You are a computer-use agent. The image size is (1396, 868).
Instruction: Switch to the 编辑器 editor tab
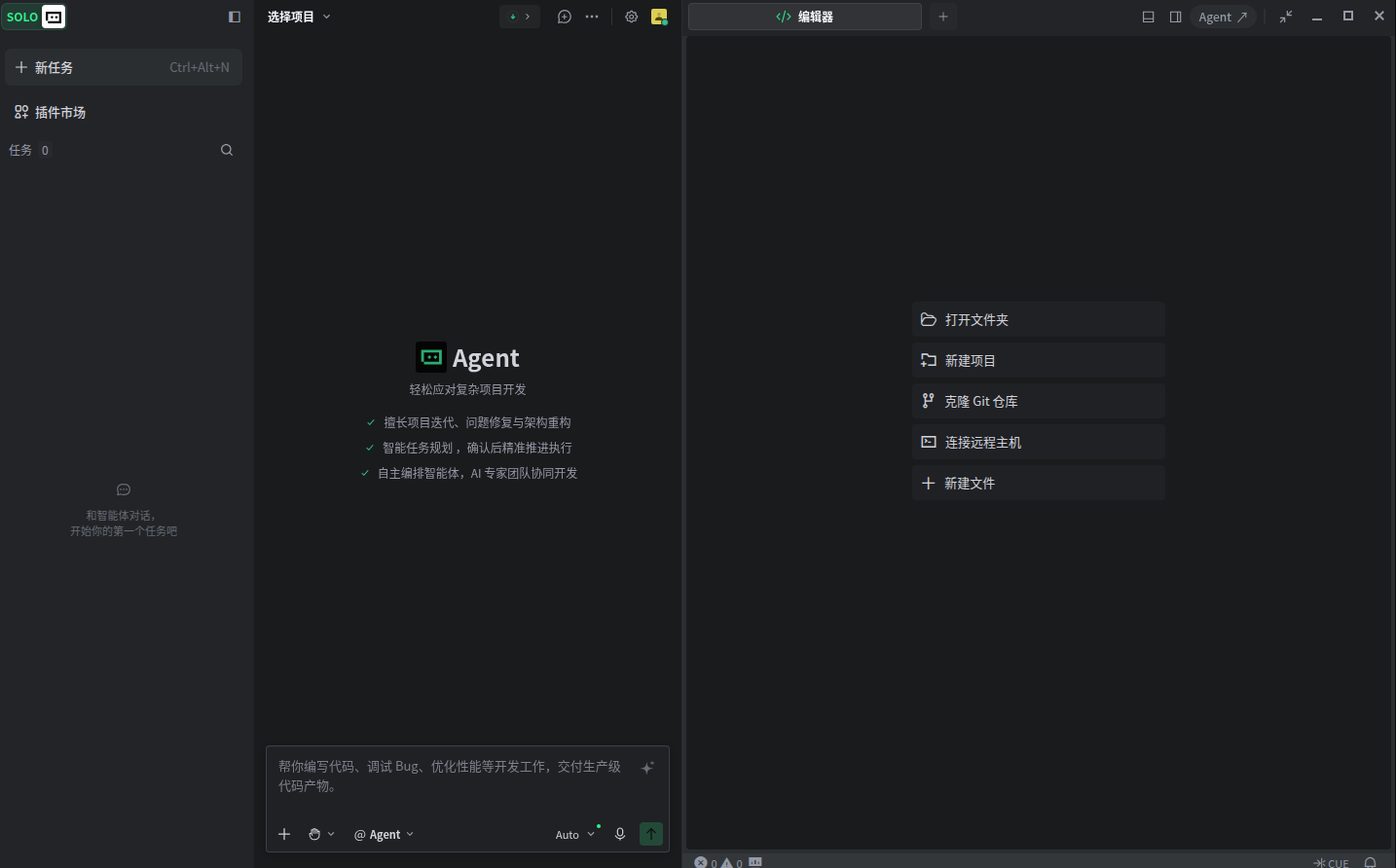click(805, 17)
